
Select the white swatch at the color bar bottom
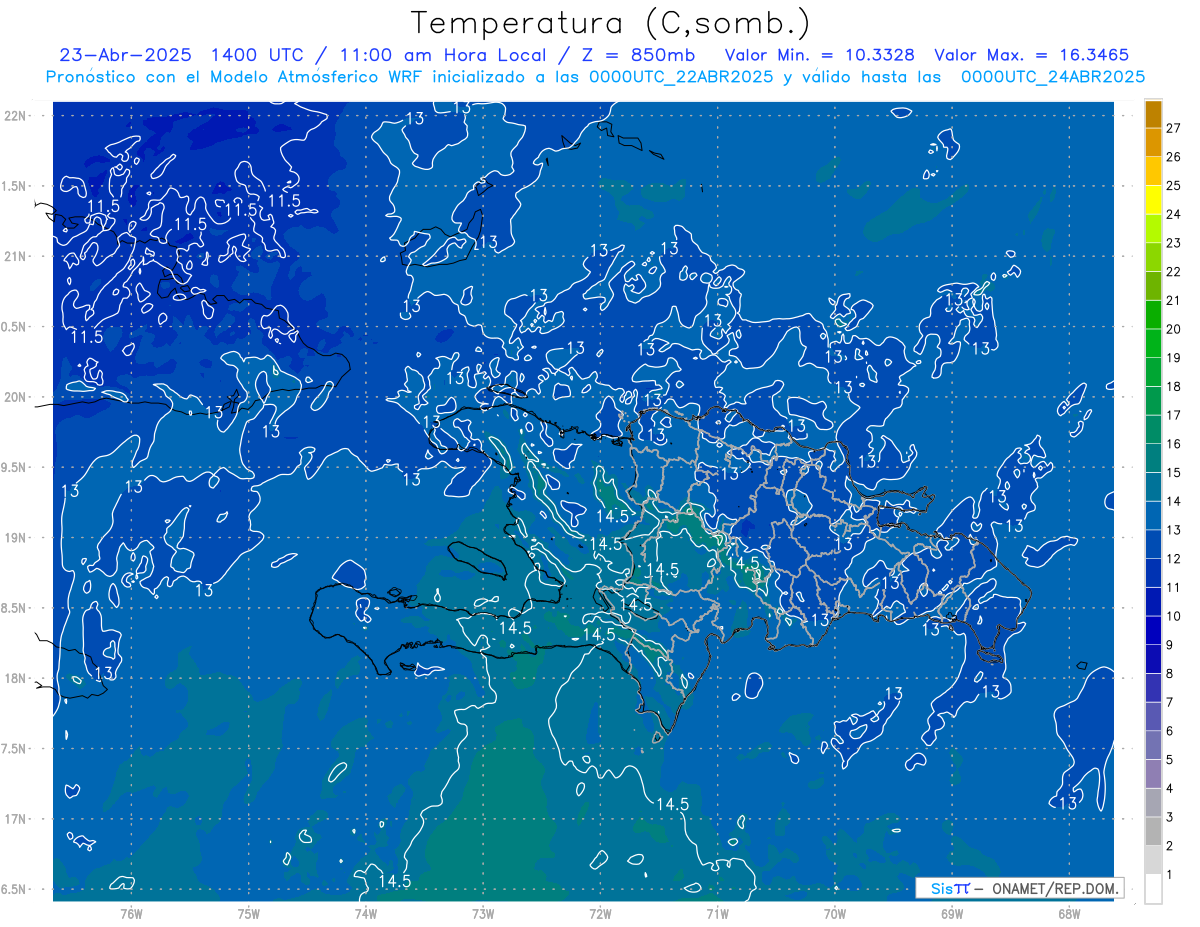(x=1153, y=889)
